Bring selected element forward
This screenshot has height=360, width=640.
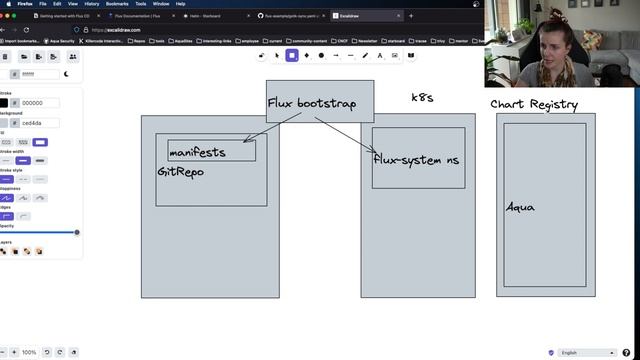[27, 251]
